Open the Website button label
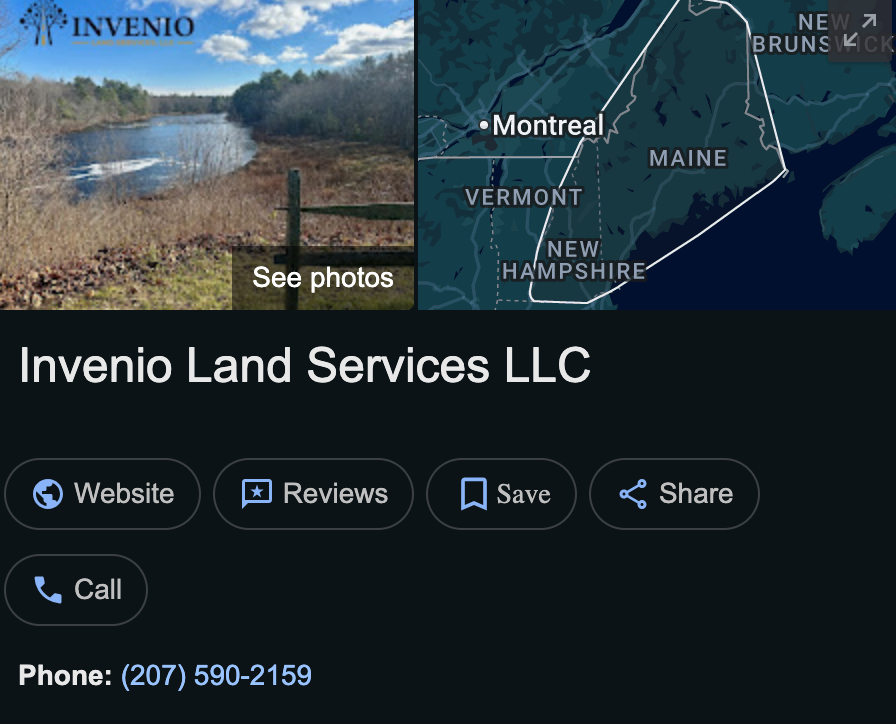The width and height of the screenshot is (896, 724). (124, 493)
